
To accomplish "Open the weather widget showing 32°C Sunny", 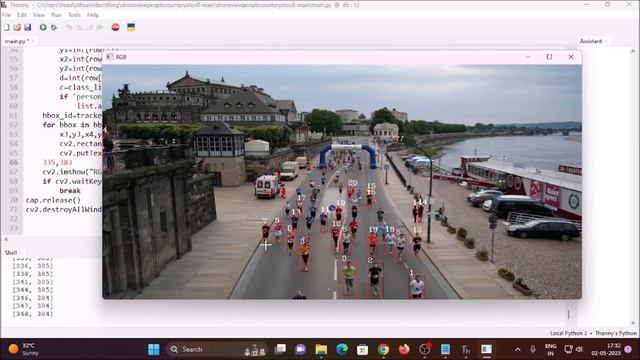I will tap(24, 349).
